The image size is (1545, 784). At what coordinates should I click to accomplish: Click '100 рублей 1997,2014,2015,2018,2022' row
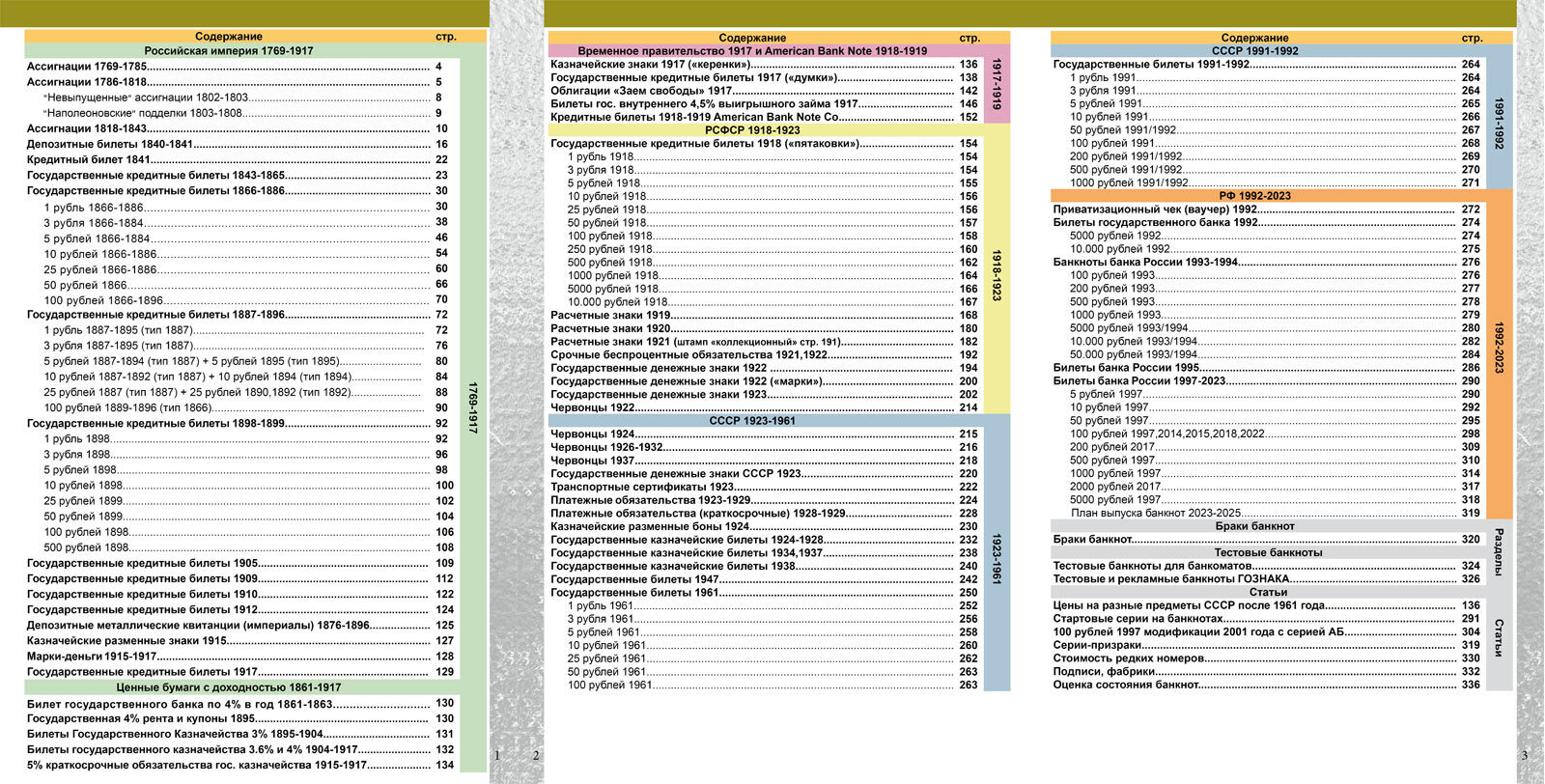point(1275,434)
